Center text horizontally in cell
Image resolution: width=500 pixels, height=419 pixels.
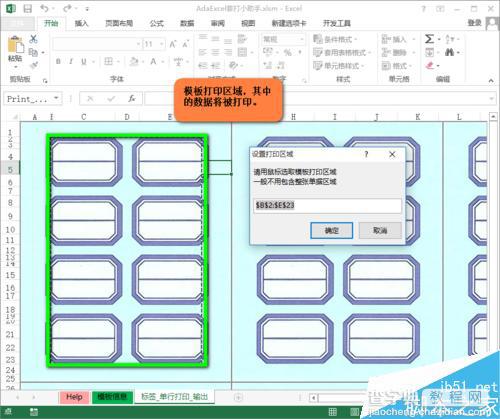215,52
